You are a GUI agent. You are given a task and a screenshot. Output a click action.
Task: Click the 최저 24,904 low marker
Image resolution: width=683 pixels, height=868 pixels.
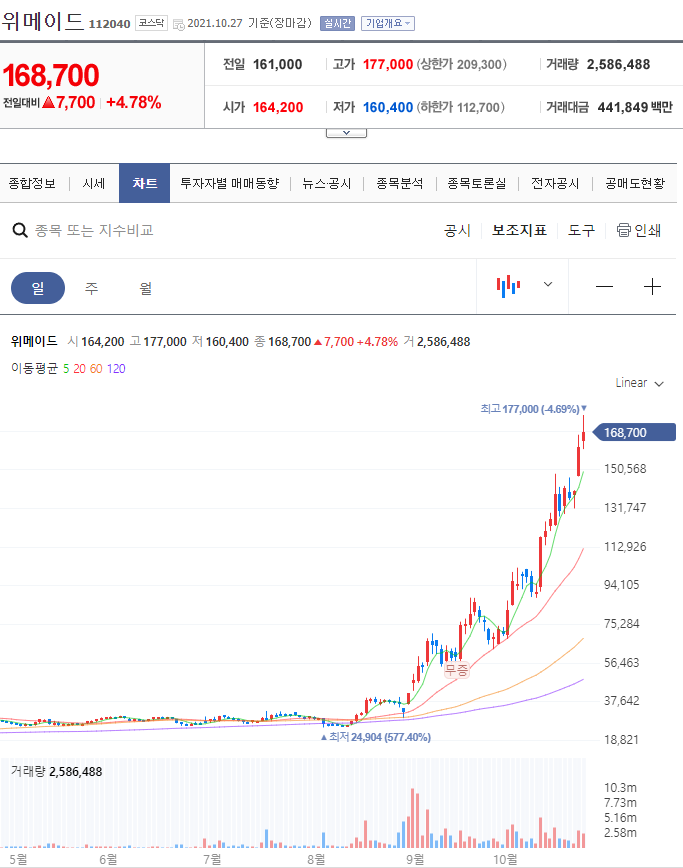click(376, 737)
